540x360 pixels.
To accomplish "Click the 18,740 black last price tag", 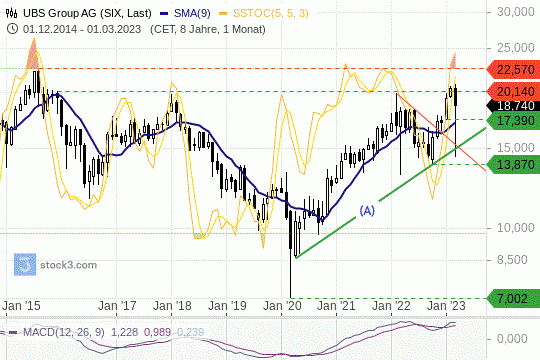I will [513, 106].
